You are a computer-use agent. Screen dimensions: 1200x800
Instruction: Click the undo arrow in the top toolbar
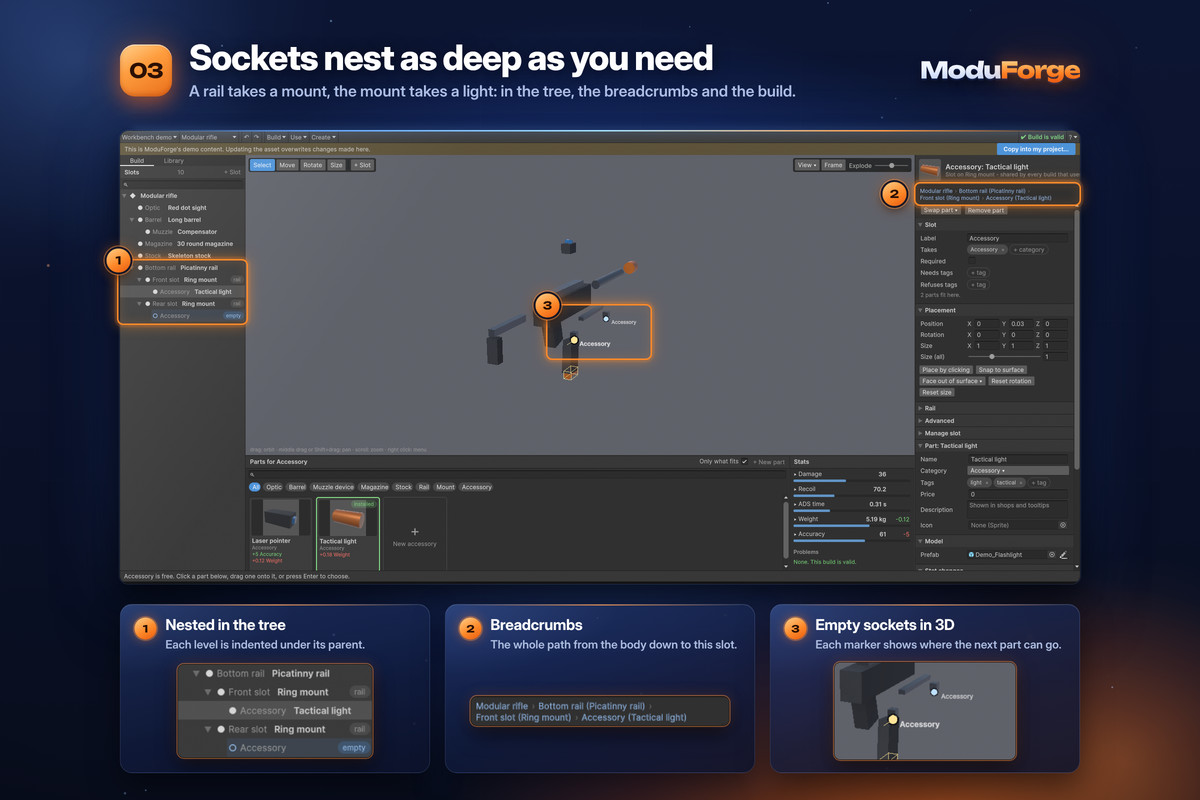246,137
